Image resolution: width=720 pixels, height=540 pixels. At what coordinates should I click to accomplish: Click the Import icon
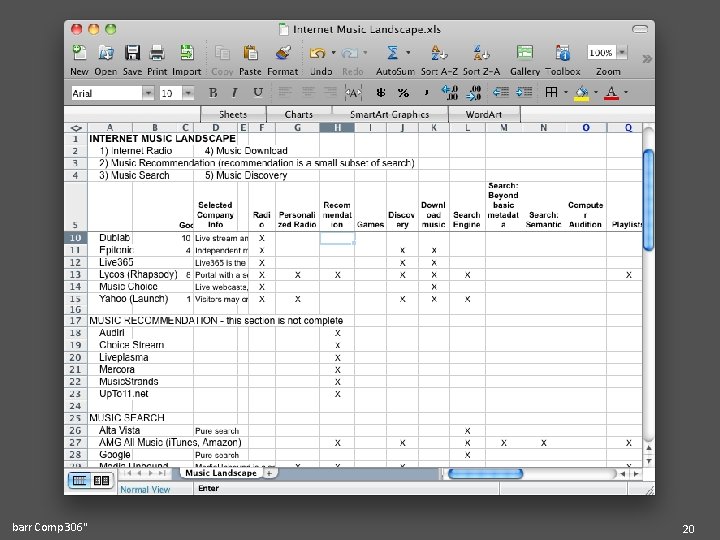tap(186, 53)
